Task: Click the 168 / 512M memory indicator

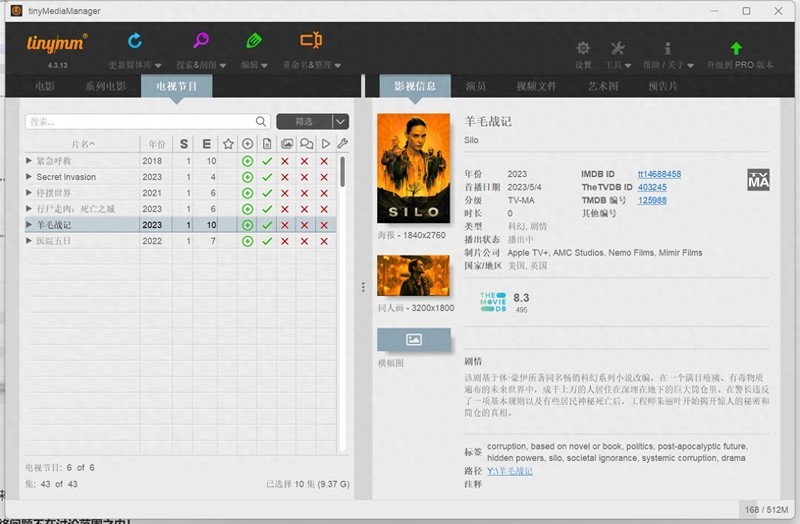Action: point(766,509)
